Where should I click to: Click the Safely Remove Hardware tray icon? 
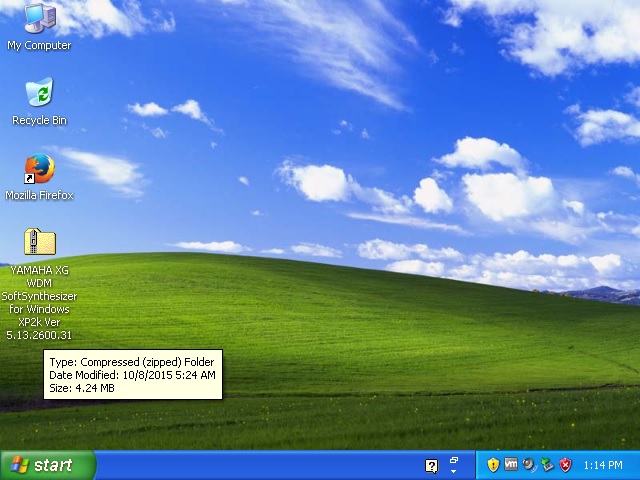coord(547,465)
